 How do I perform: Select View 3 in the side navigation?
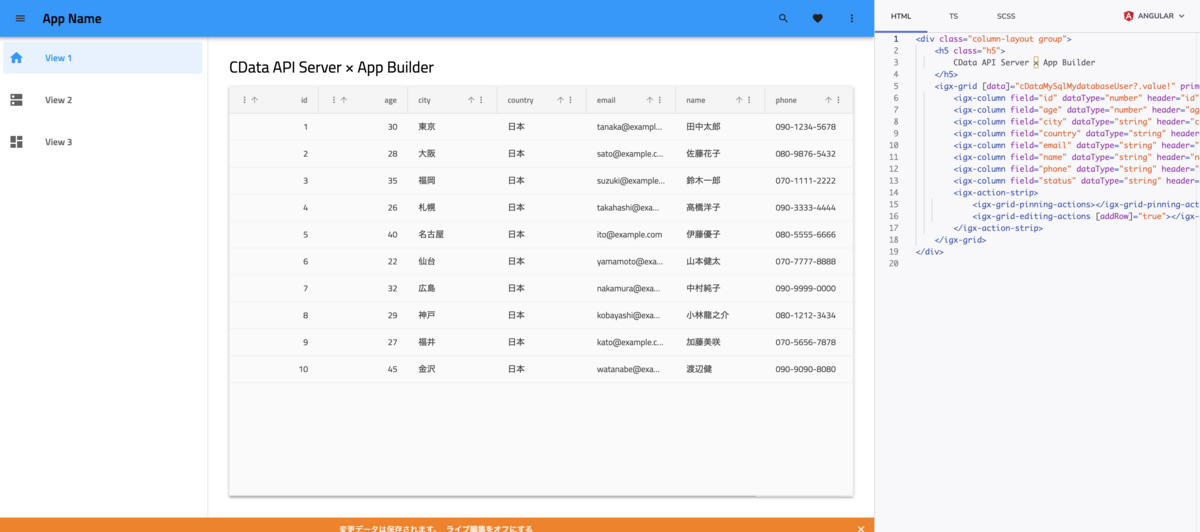[103, 142]
